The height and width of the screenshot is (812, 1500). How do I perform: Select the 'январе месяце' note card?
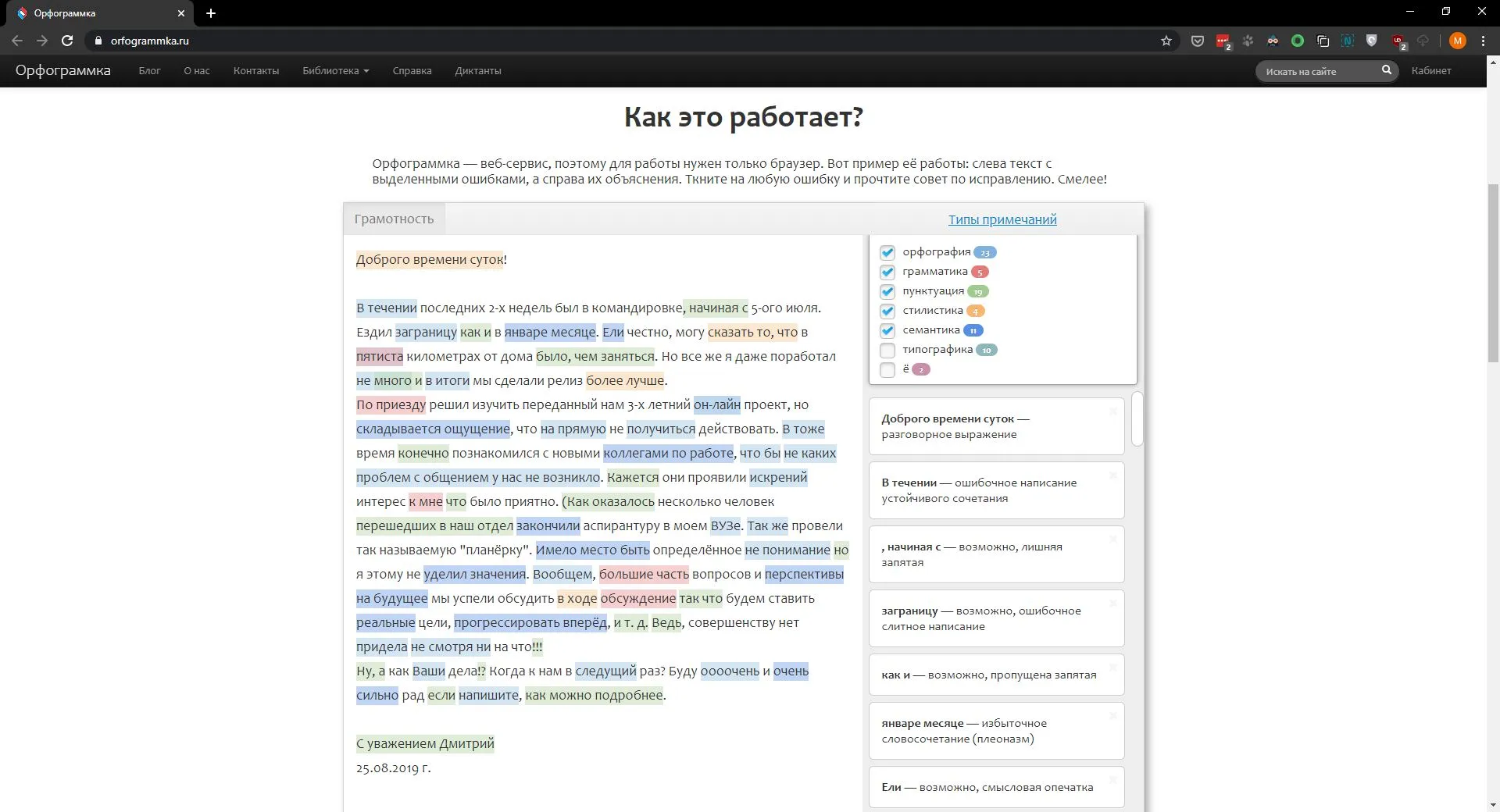click(x=996, y=731)
